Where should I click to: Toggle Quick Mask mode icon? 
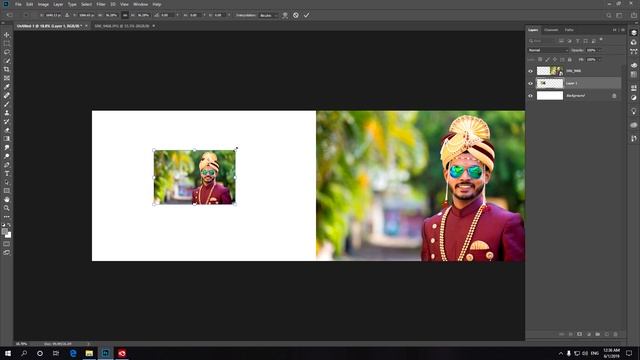7,244
